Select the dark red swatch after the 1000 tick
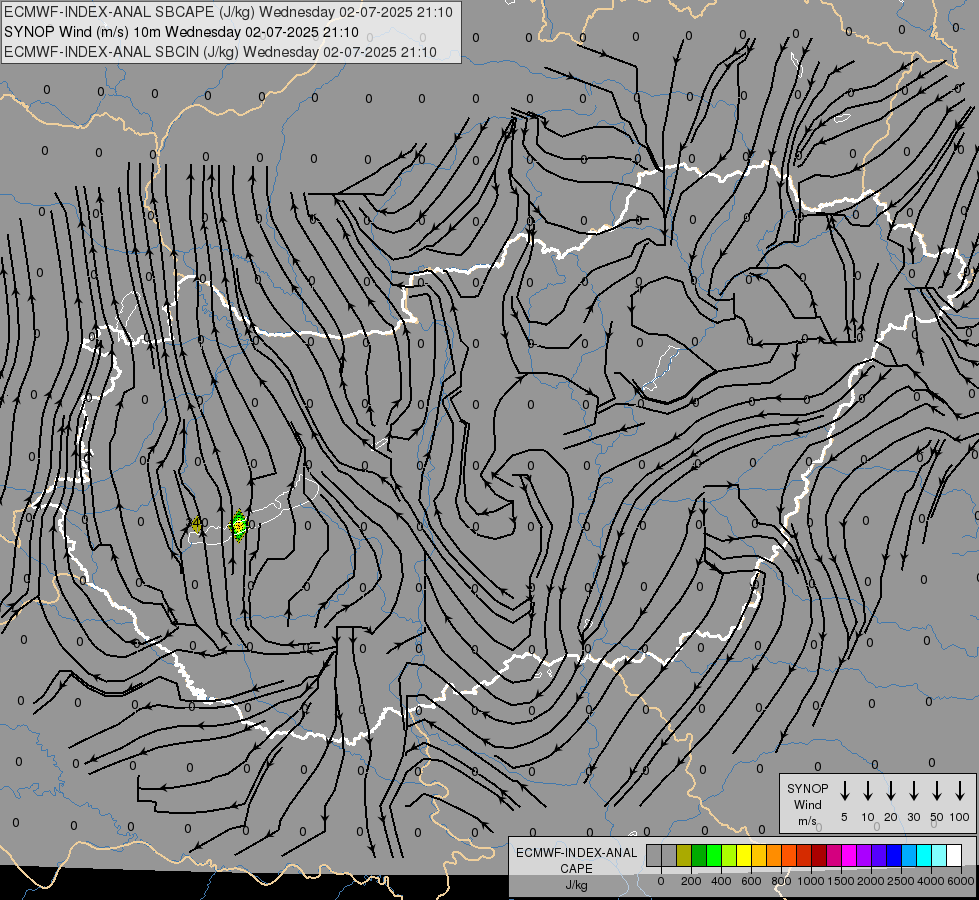This screenshot has width=979, height=900. click(x=820, y=855)
